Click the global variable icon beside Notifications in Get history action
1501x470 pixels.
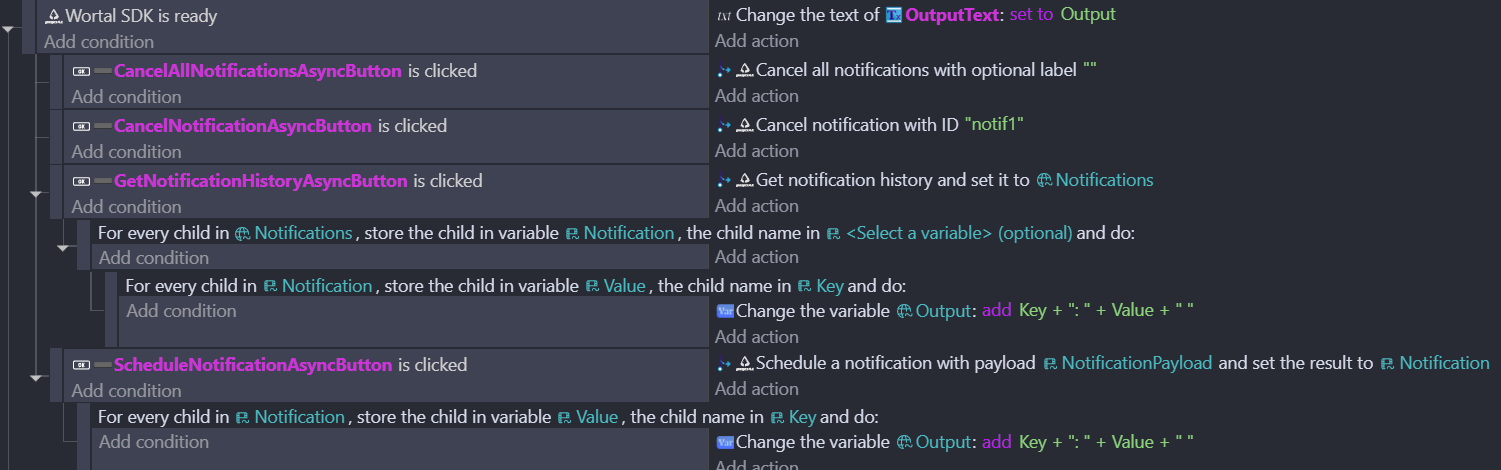pyautogui.click(x=1044, y=181)
